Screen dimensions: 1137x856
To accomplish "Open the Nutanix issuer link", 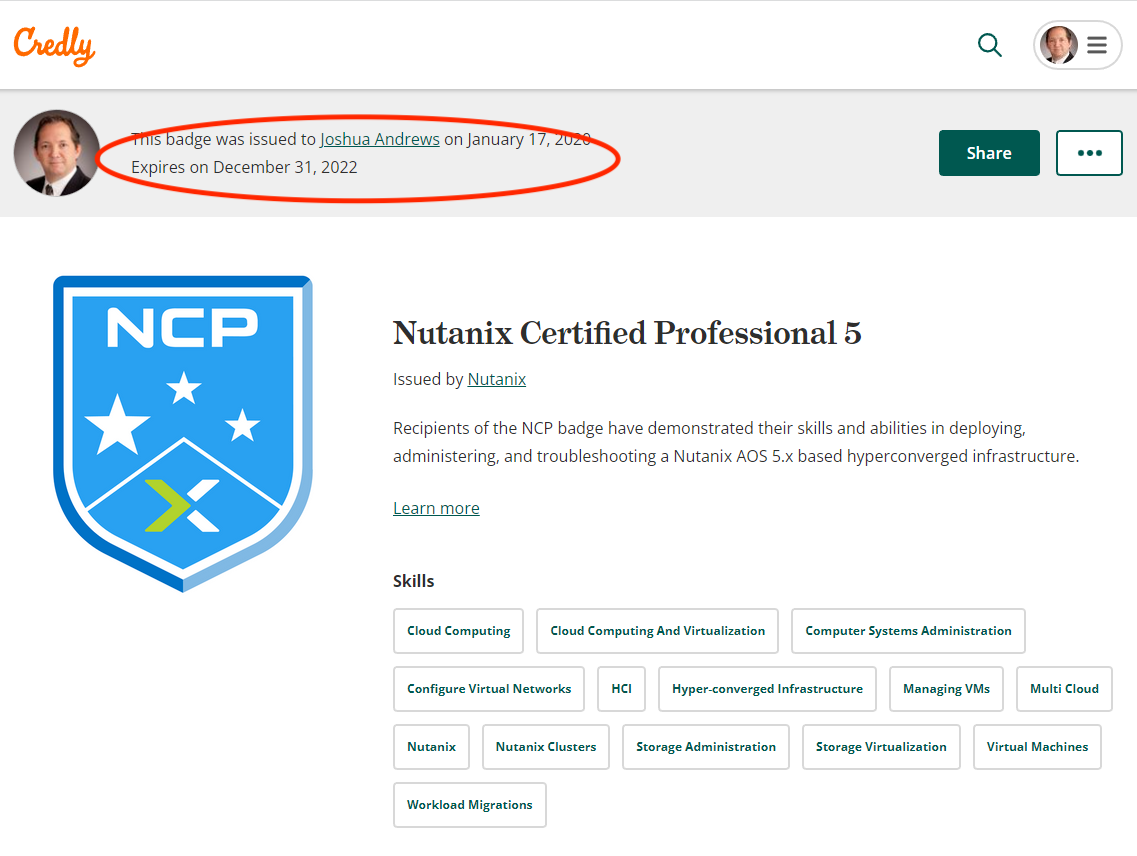I will (497, 379).
